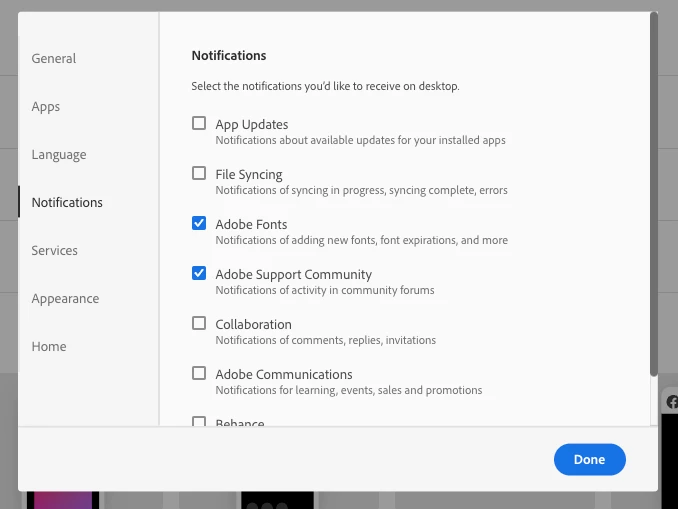Click 'Notifications for learning, events' description
Image resolution: width=678 pixels, height=509 pixels.
[349, 390]
